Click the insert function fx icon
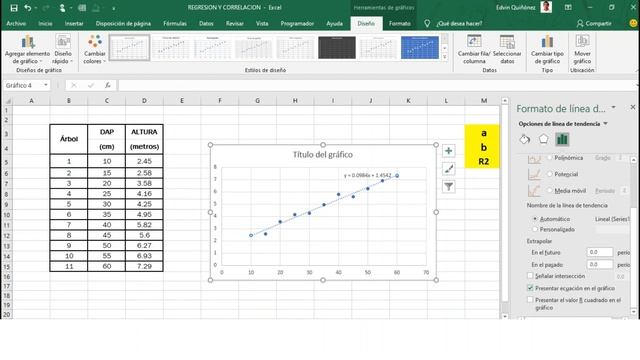640x360 pixels. pos(107,85)
